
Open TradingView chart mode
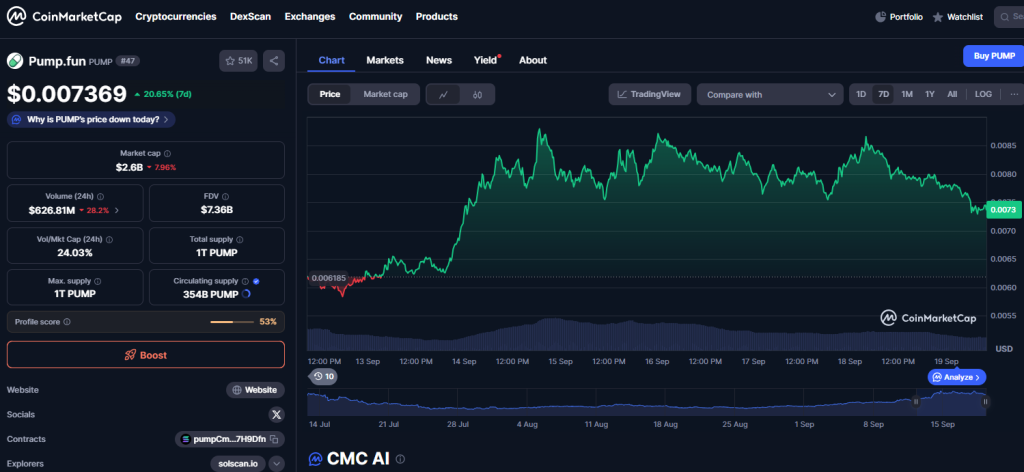click(x=649, y=94)
